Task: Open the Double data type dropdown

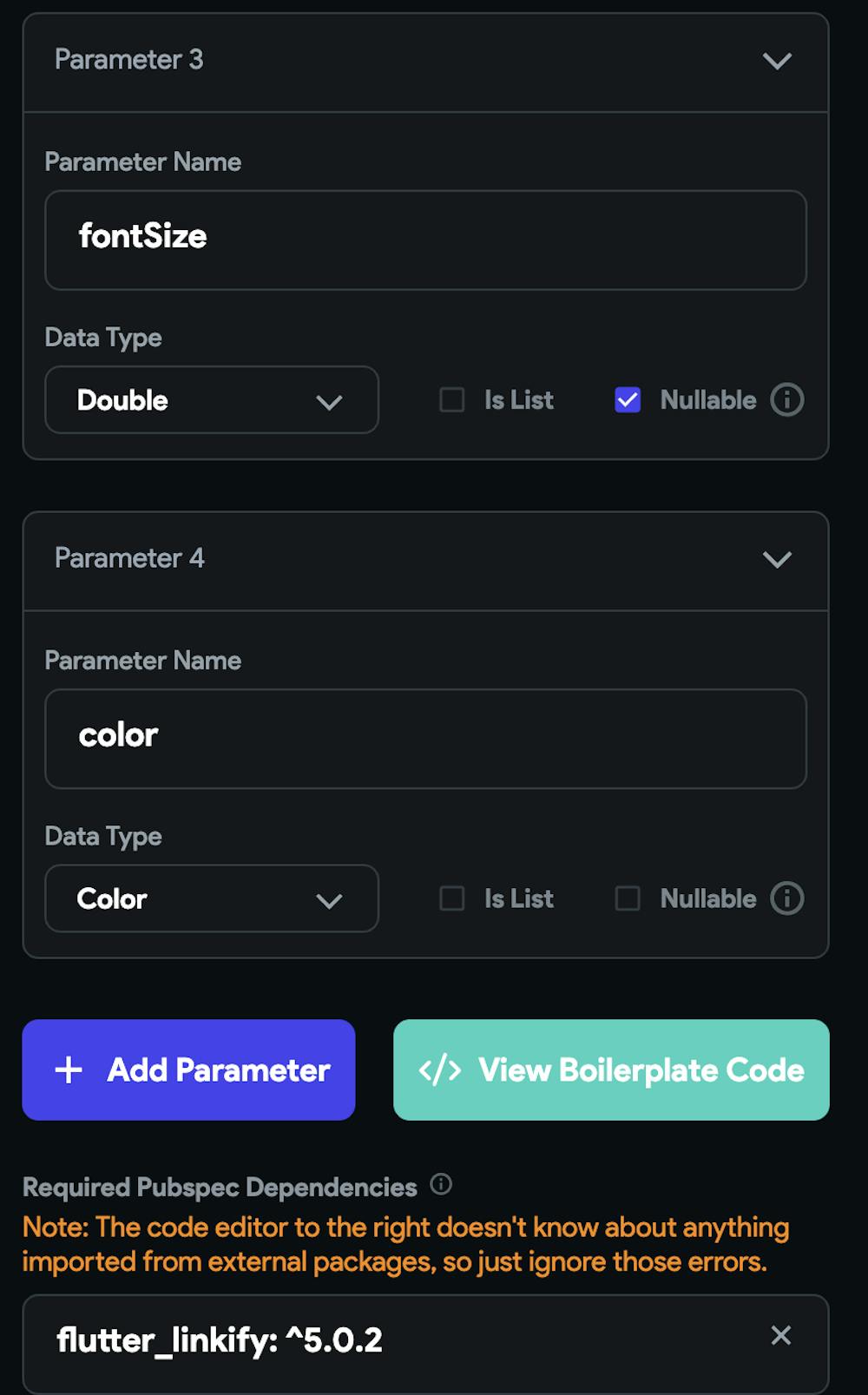Action: (211, 400)
